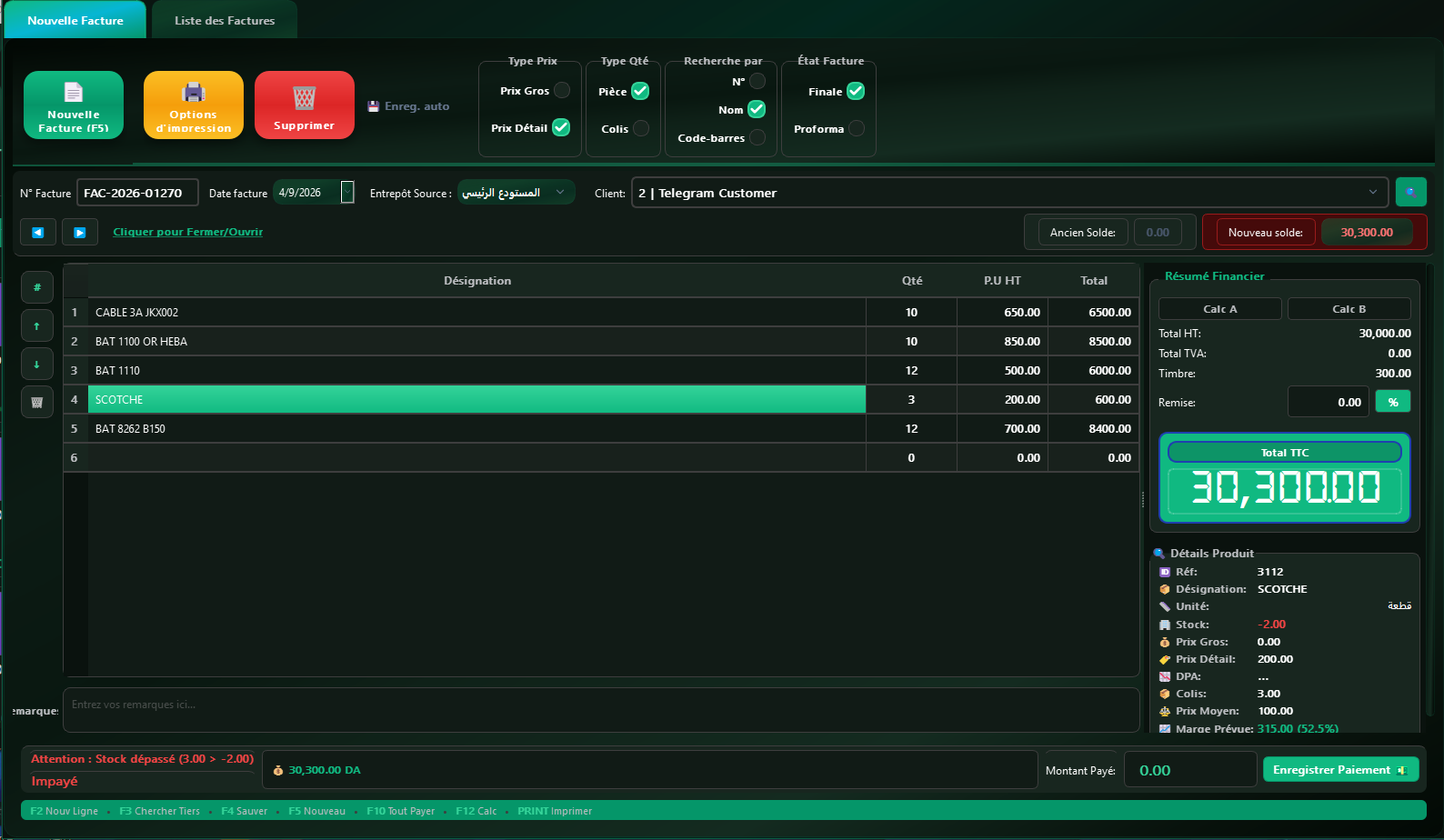Click F5 Nouveau shortcut
The image size is (1444, 840).
click(x=316, y=811)
